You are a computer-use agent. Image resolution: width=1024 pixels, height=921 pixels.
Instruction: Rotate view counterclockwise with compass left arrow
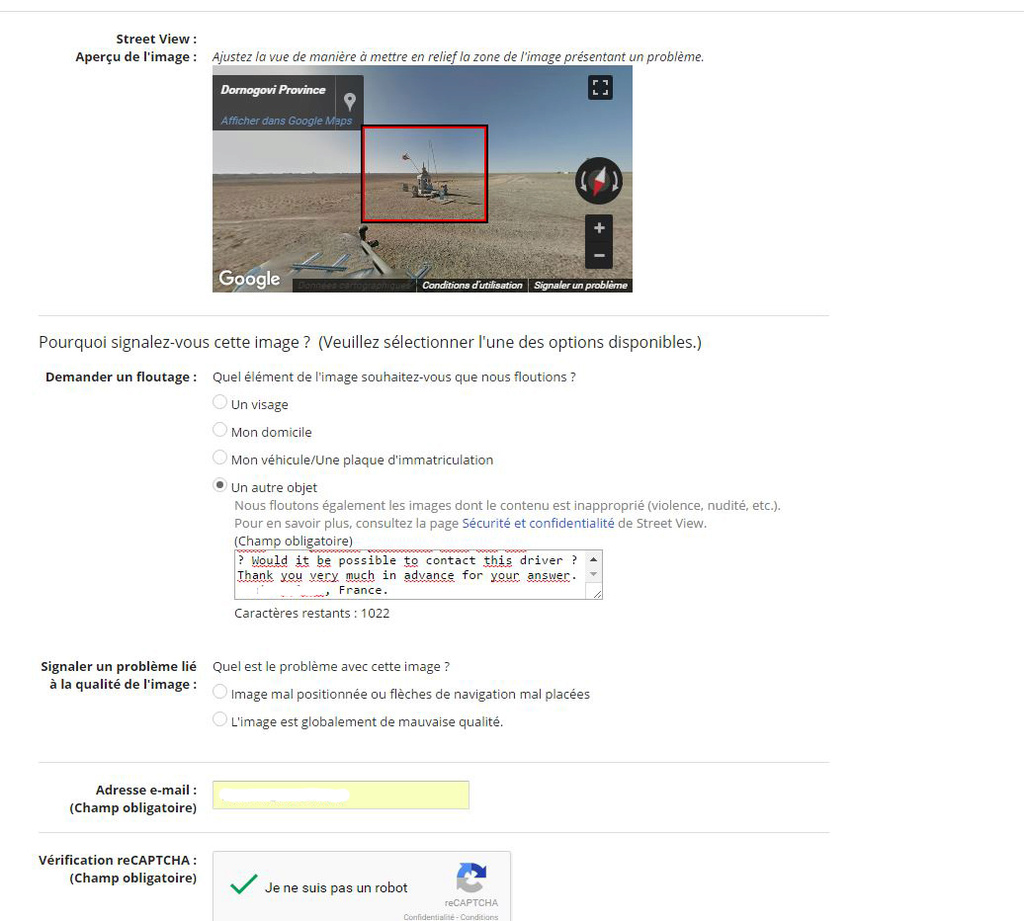(584, 182)
